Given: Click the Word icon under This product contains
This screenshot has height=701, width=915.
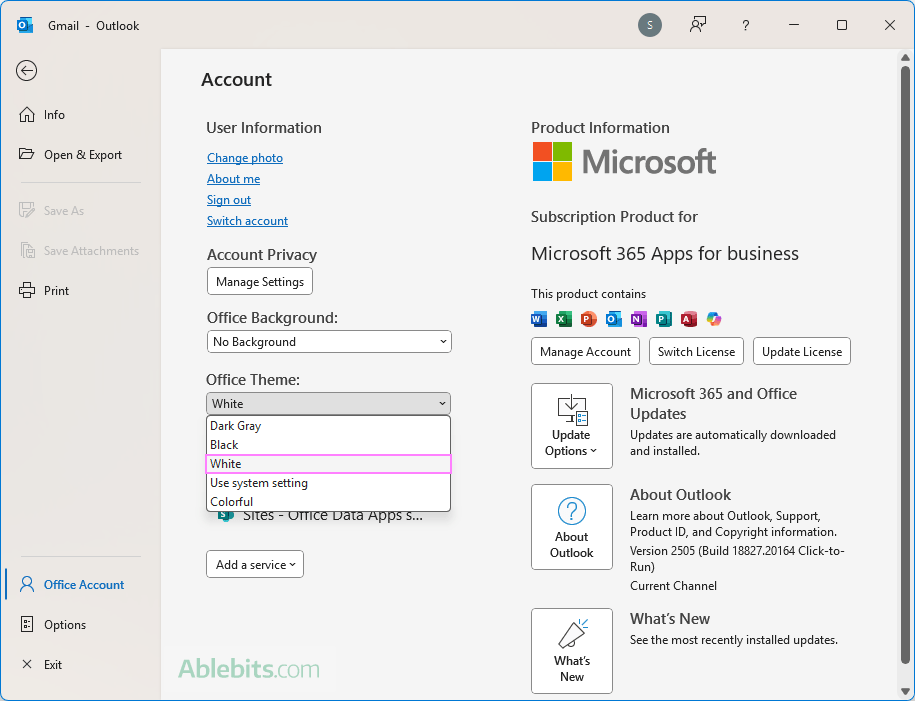Looking at the screenshot, I should (539, 319).
